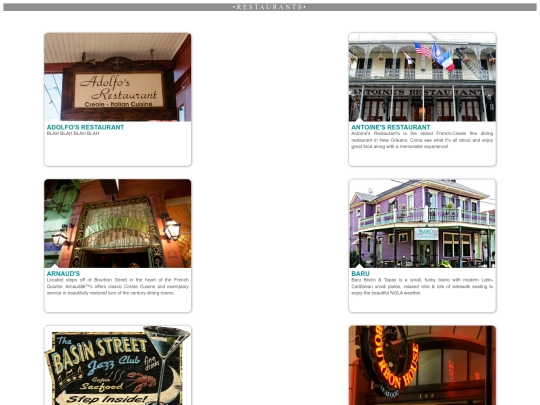This screenshot has width=540, height=405.
Task: Click the ANTOINE'S RESTAURANT title link
Action: (x=391, y=127)
